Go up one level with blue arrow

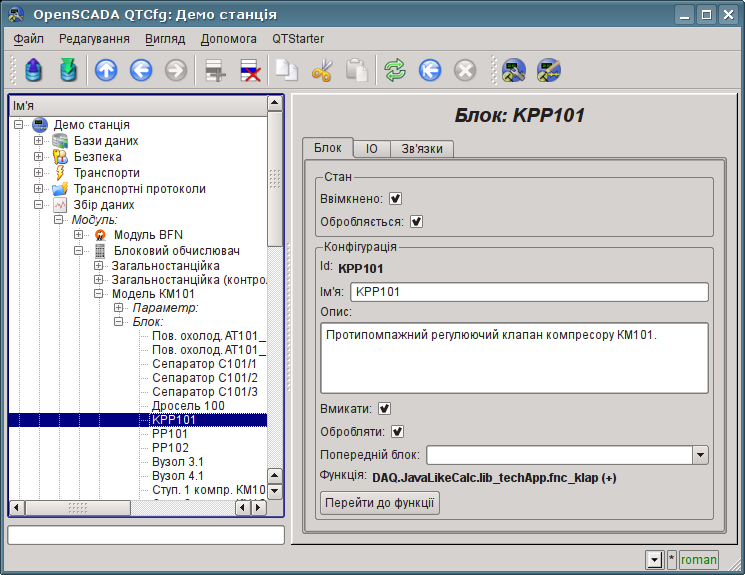pos(106,70)
